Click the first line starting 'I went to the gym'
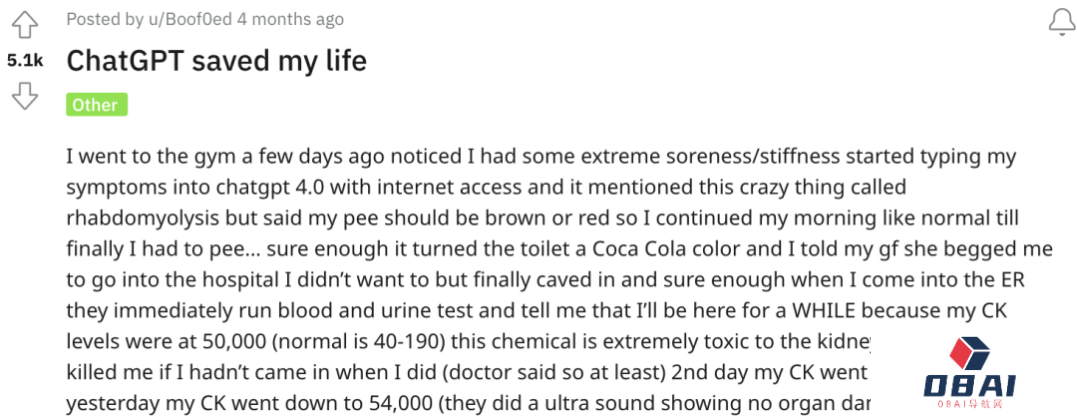 coord(541,157)
